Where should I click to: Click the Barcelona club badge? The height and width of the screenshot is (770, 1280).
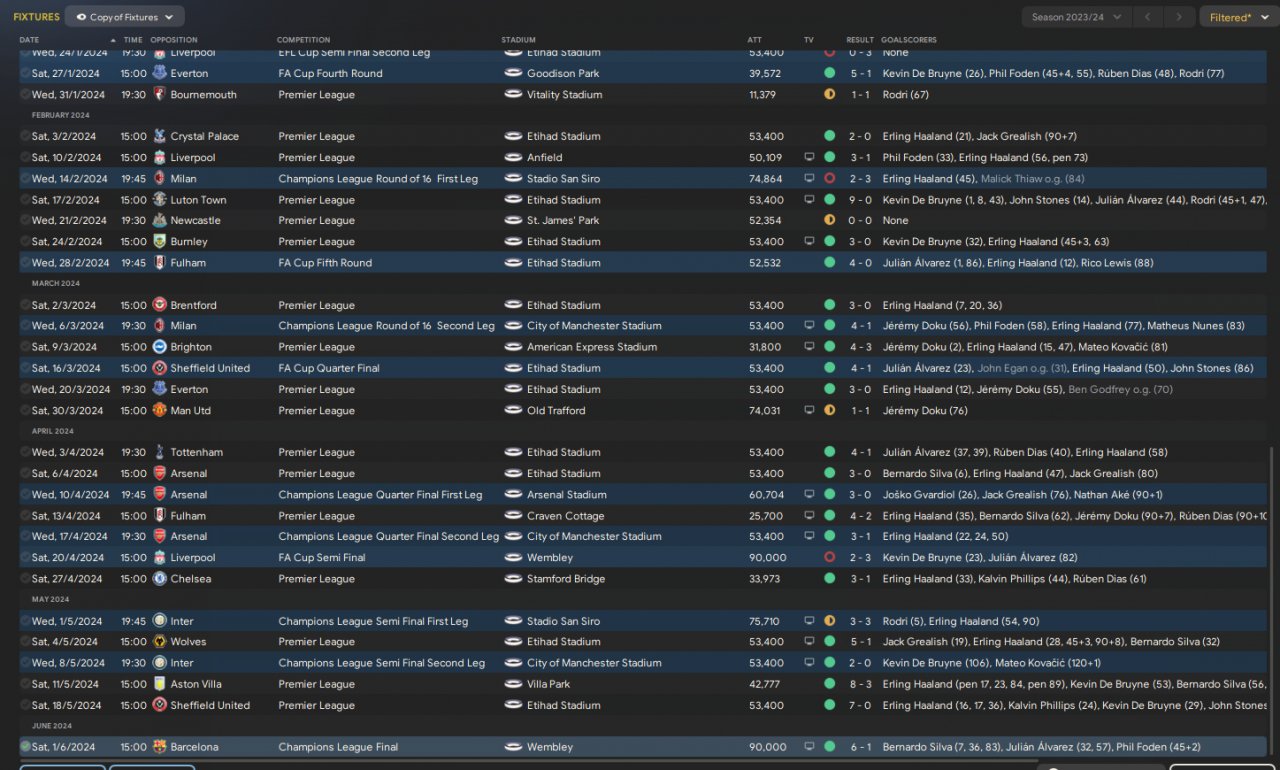point(160,747)
